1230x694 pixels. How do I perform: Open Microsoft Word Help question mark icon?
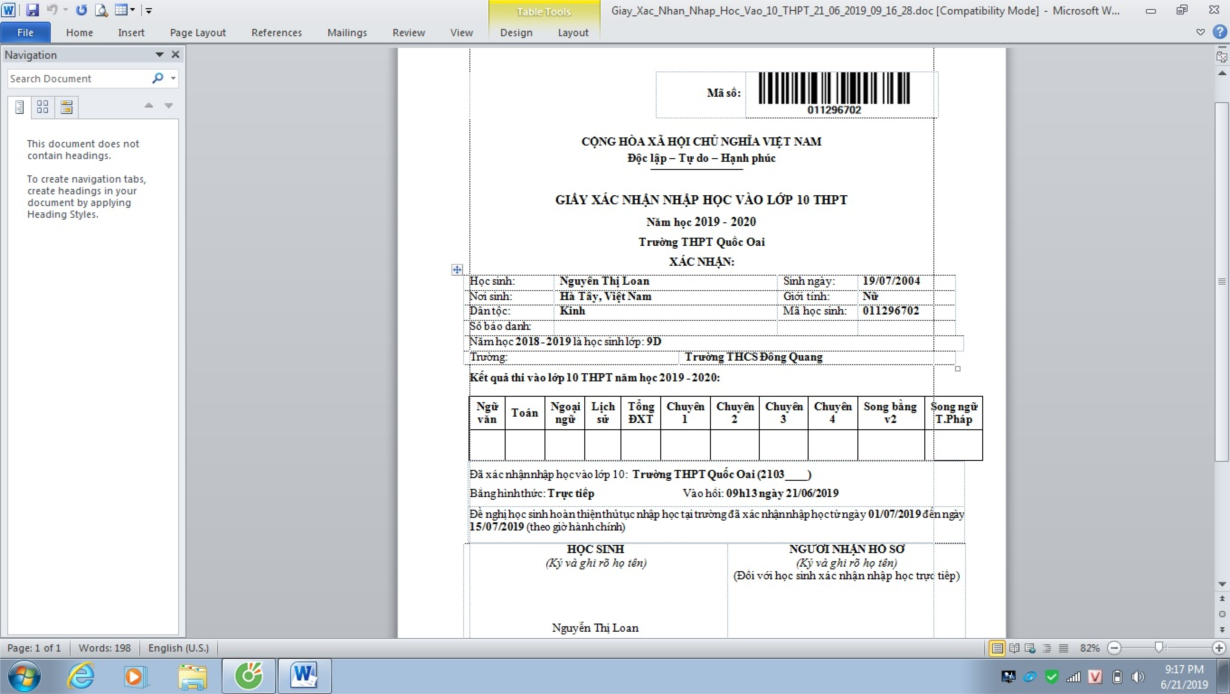[1219, 32]
